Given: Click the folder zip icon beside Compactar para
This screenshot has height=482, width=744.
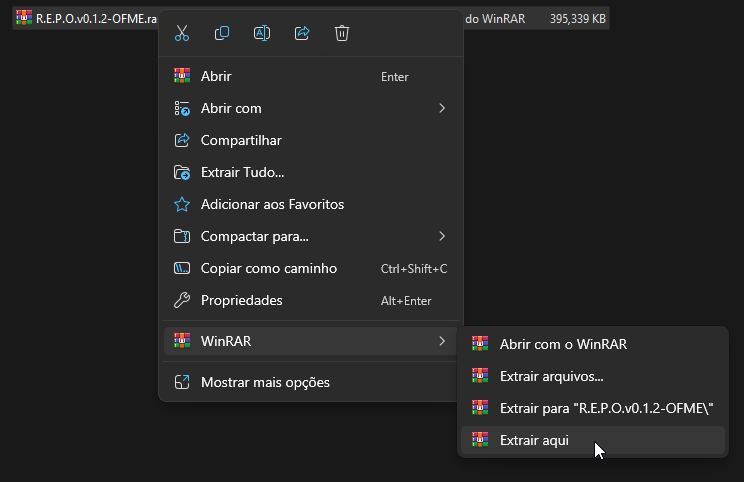Looking at the screenshot, I should (182, 236).
